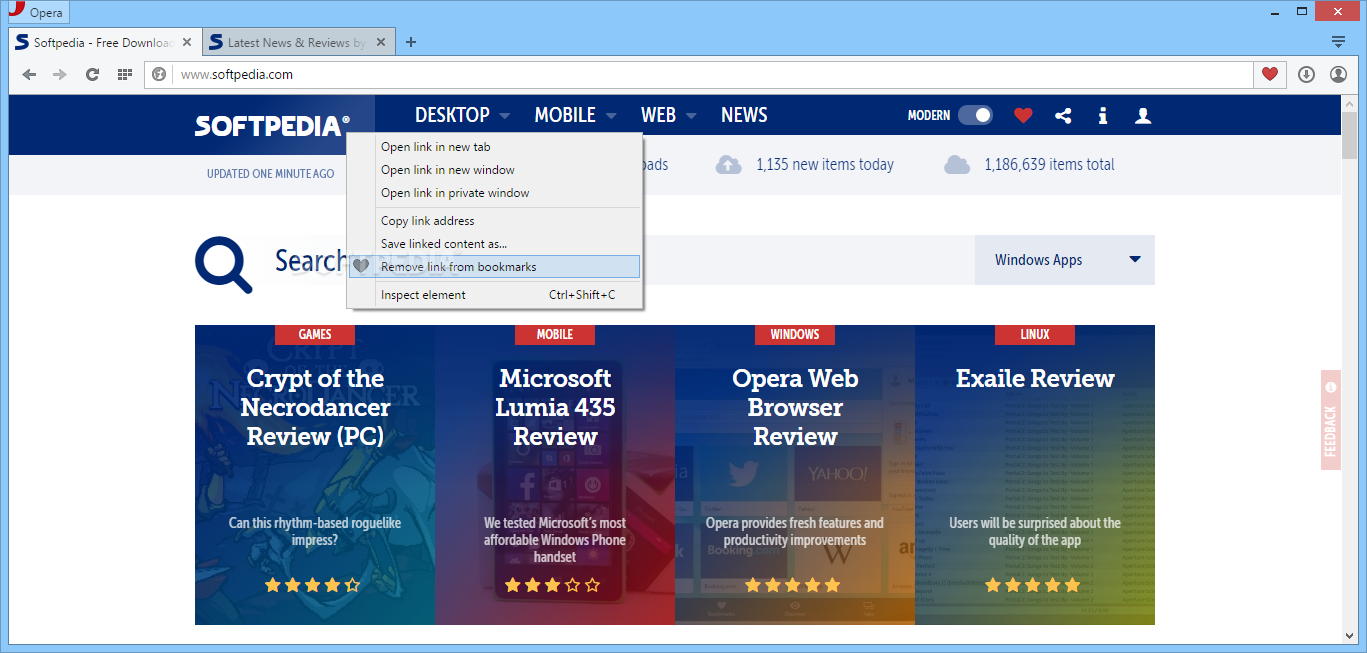Expand the Desktop menu arrow

click(505, 116)
